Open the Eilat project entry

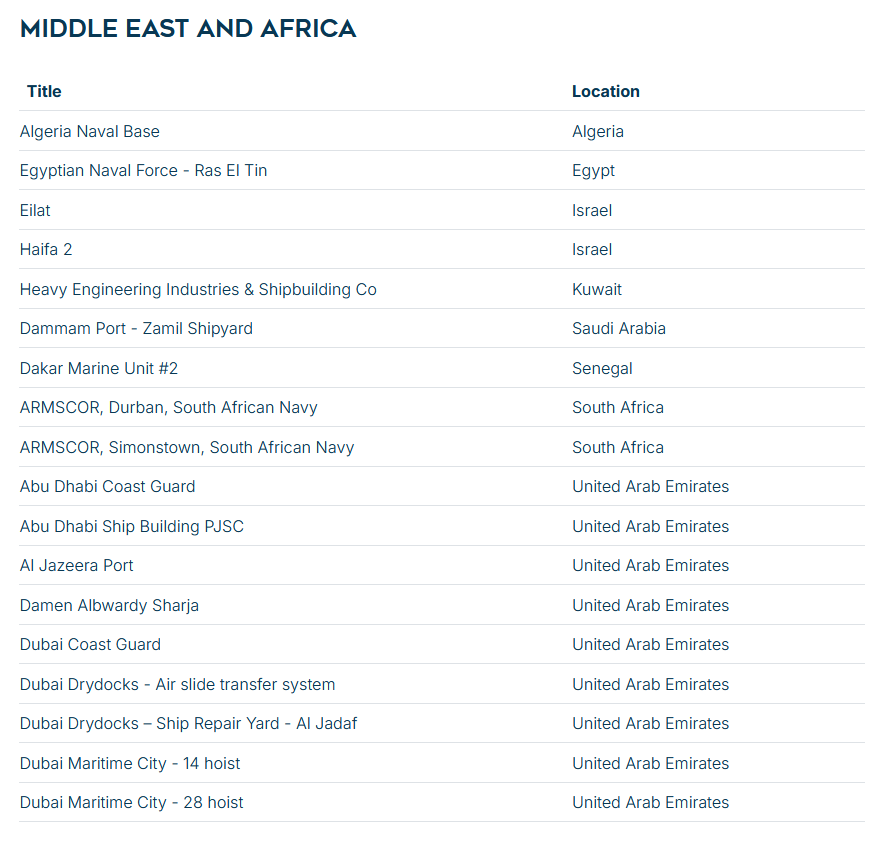click(35, 210)
